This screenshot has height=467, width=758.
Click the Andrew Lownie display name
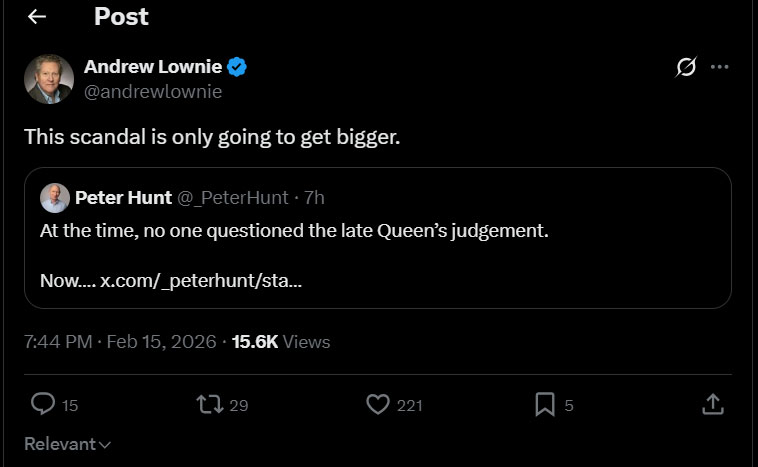(x=154, y=67)
